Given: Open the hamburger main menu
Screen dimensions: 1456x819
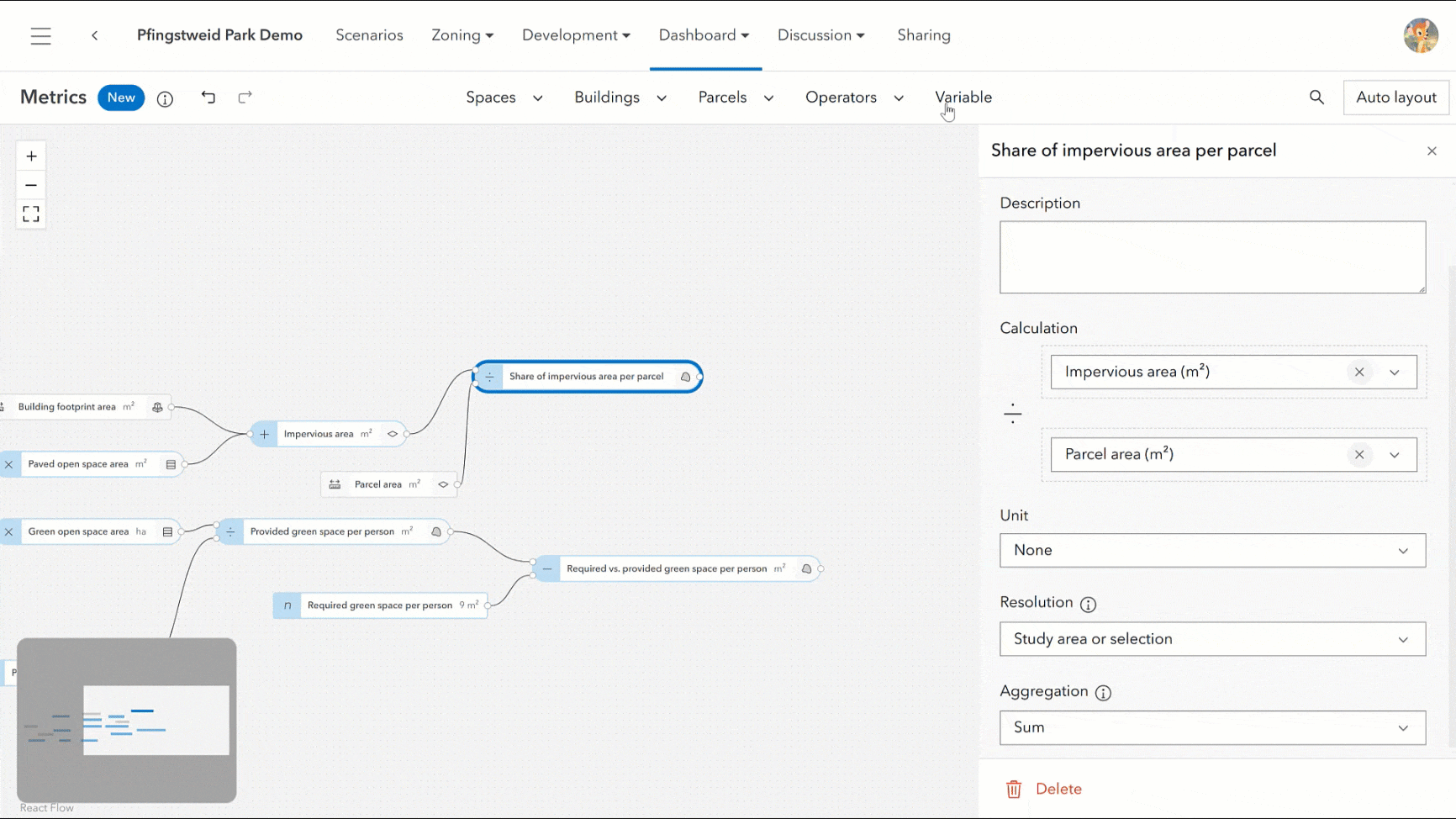Looking at the screenshot, I should [x=40, y=36].
